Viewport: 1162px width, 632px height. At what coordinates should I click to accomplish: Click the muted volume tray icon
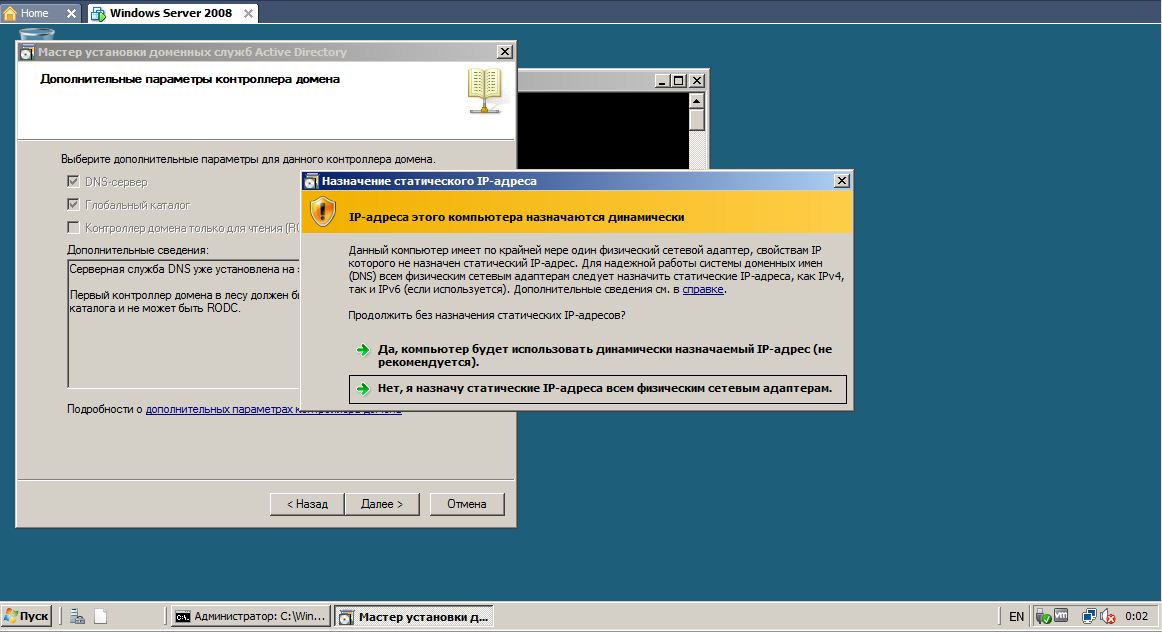[1108, 616]
